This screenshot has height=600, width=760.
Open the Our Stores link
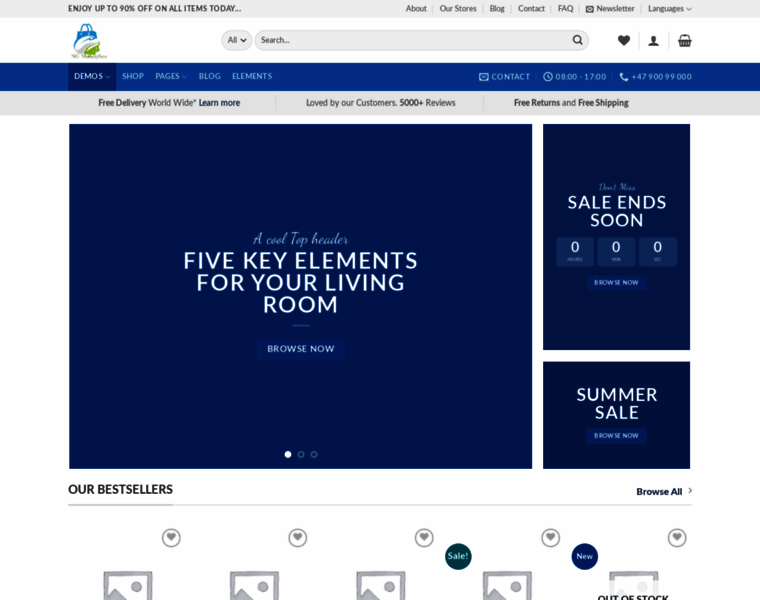coord(458,9)
